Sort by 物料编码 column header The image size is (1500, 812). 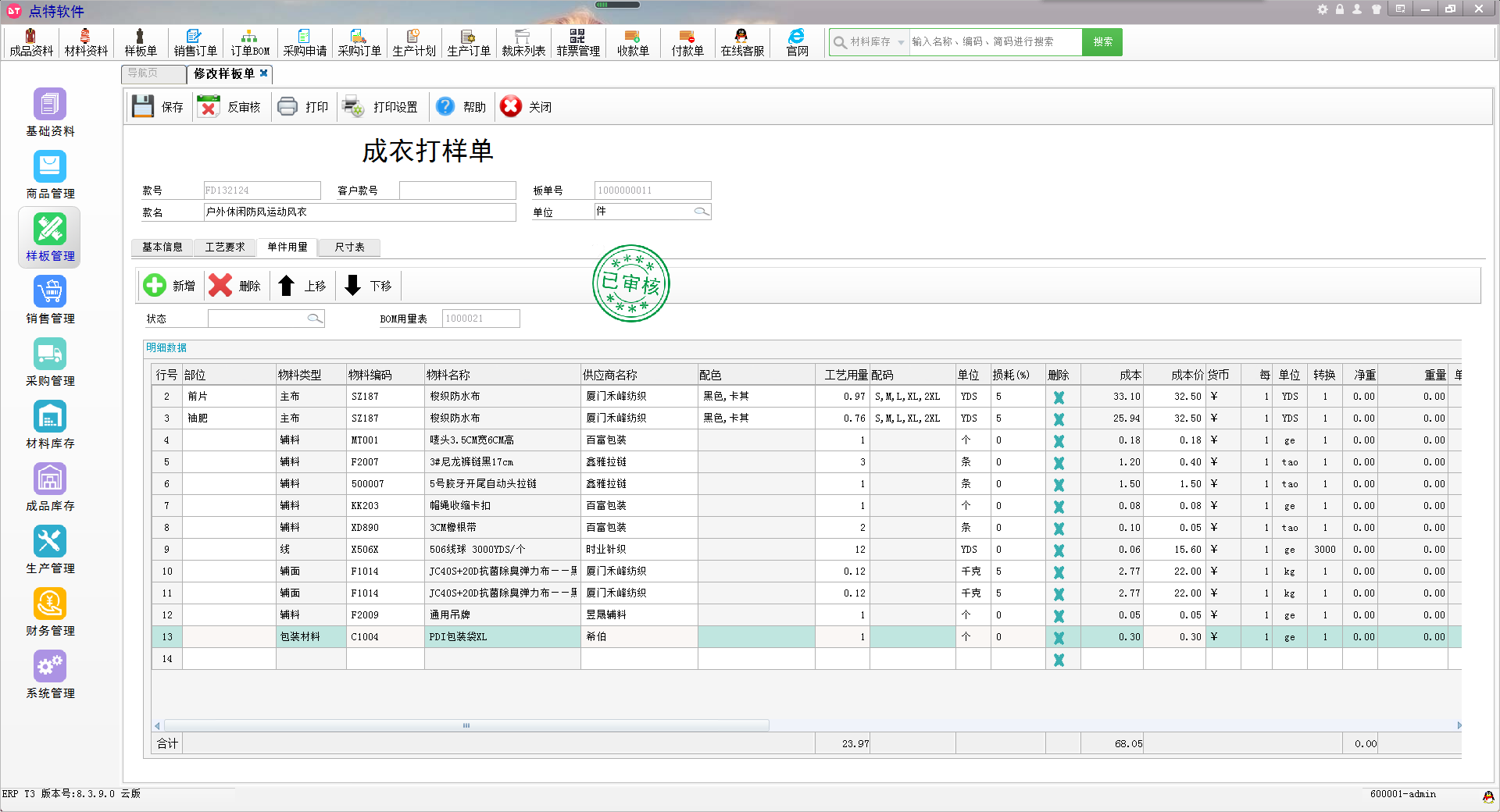(385, 375)
